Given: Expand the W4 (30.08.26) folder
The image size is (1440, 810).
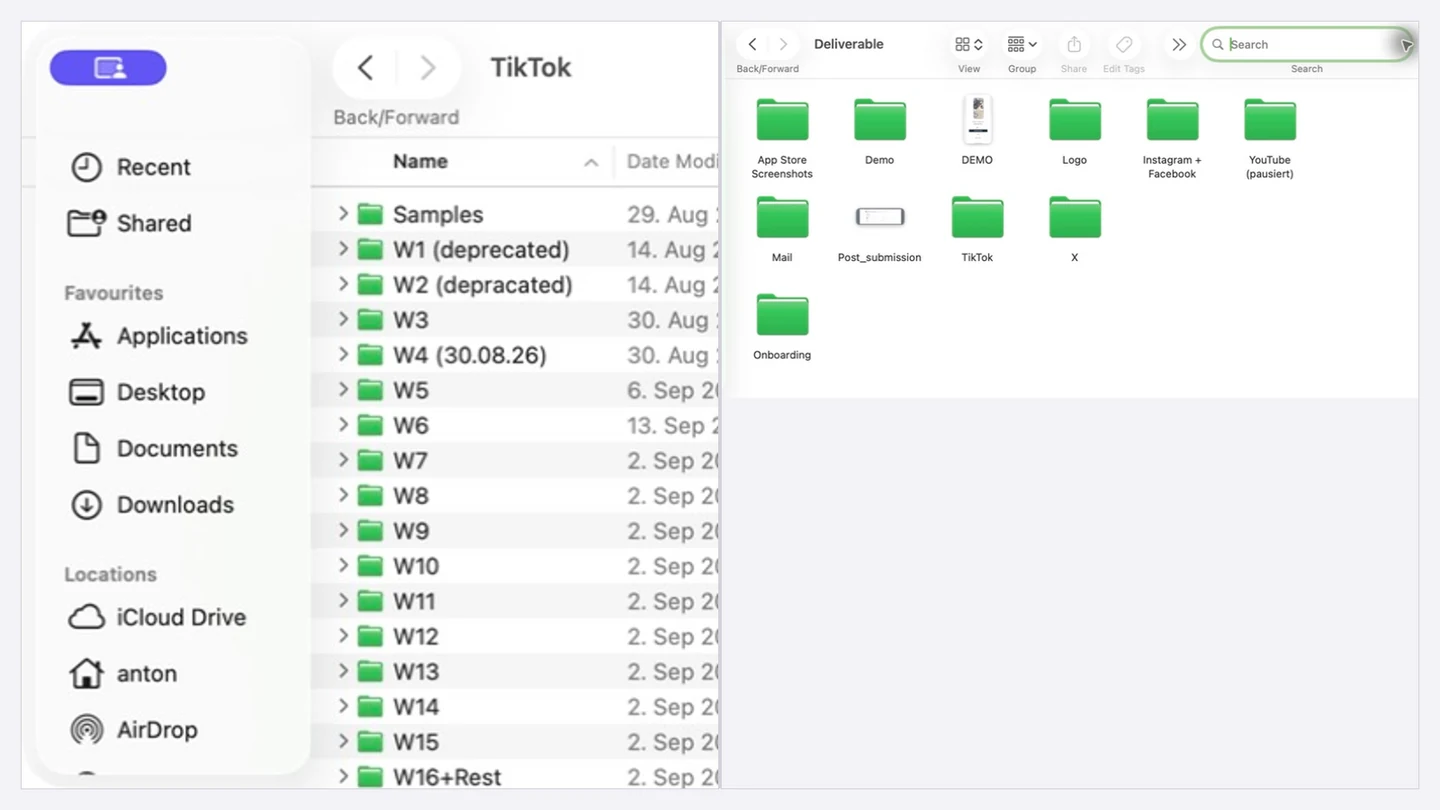Looking at the screenshot, I should [x=343, y=355].
